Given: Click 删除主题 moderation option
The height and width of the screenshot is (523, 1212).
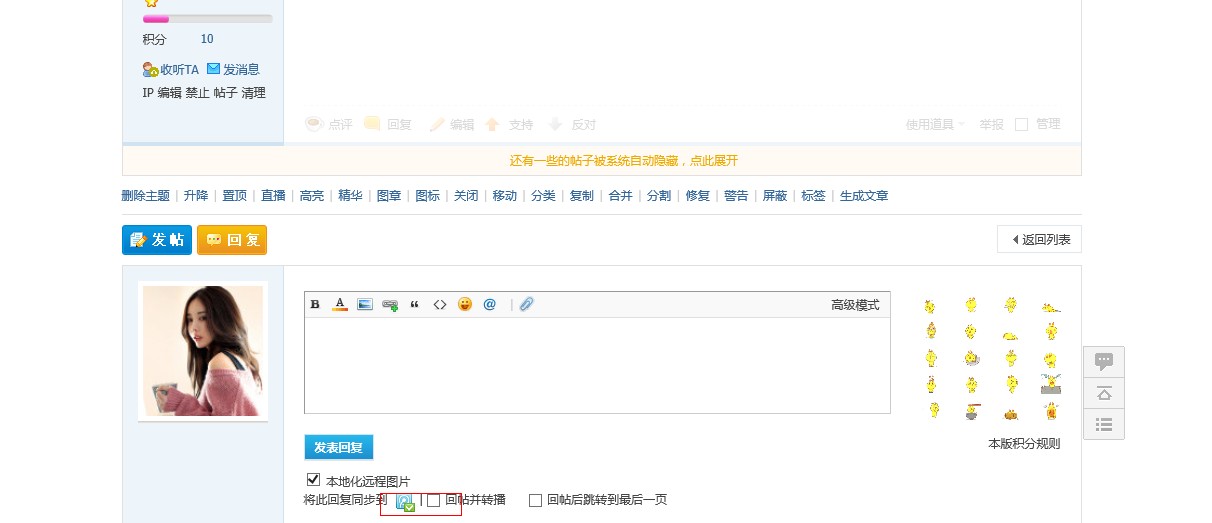Looking at the screenshot, I should click(x=146, y=196).
